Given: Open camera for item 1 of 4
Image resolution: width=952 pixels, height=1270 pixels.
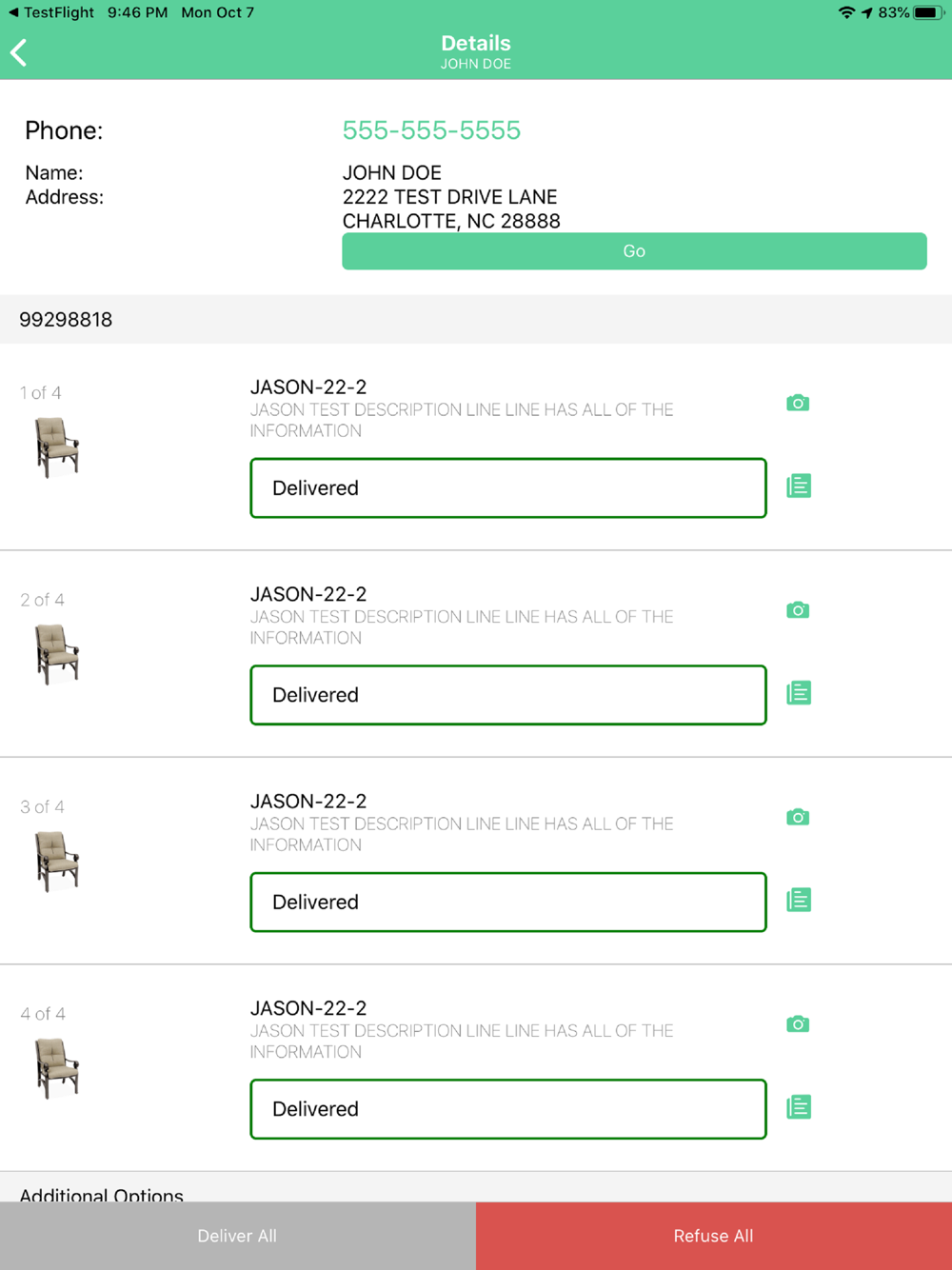Looking at the screenshot, I should tap(798, 403).
